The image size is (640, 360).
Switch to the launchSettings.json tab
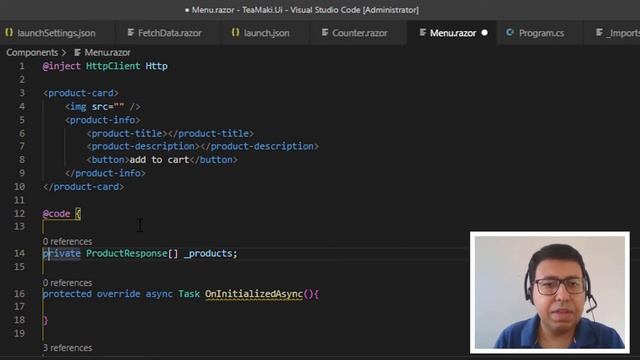pos(51,33)
